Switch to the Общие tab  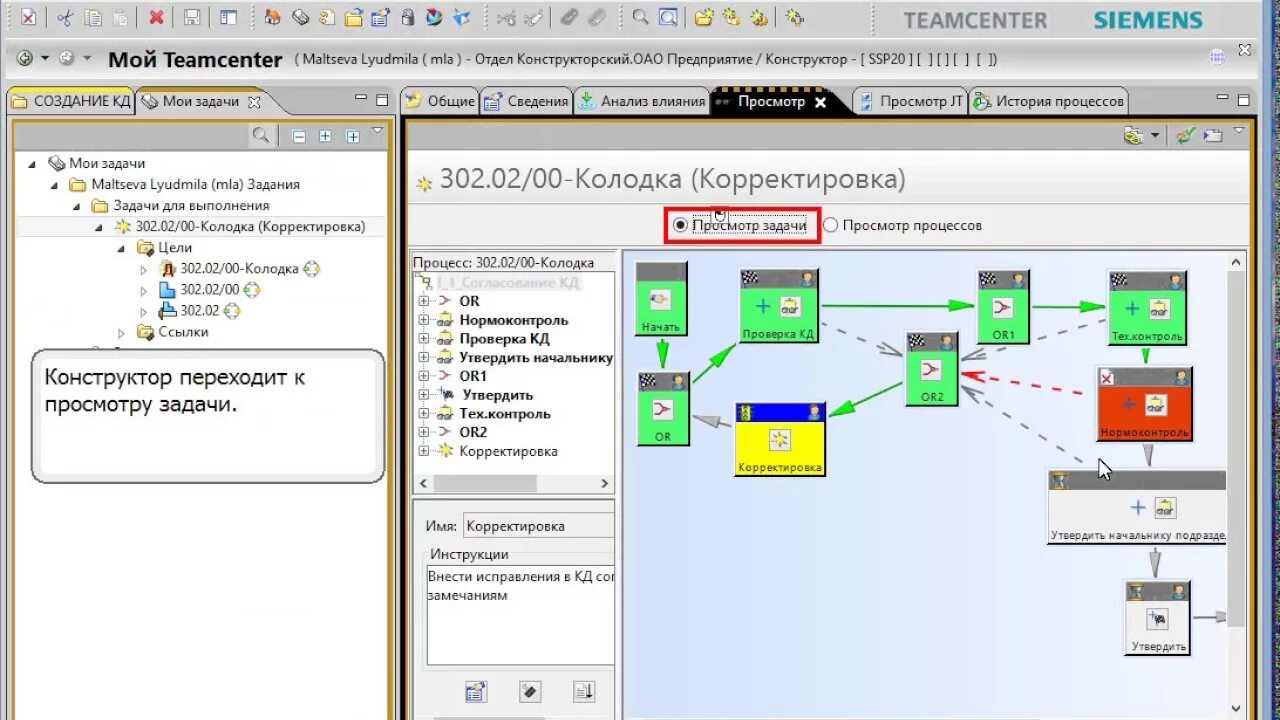tap(441, 101)
